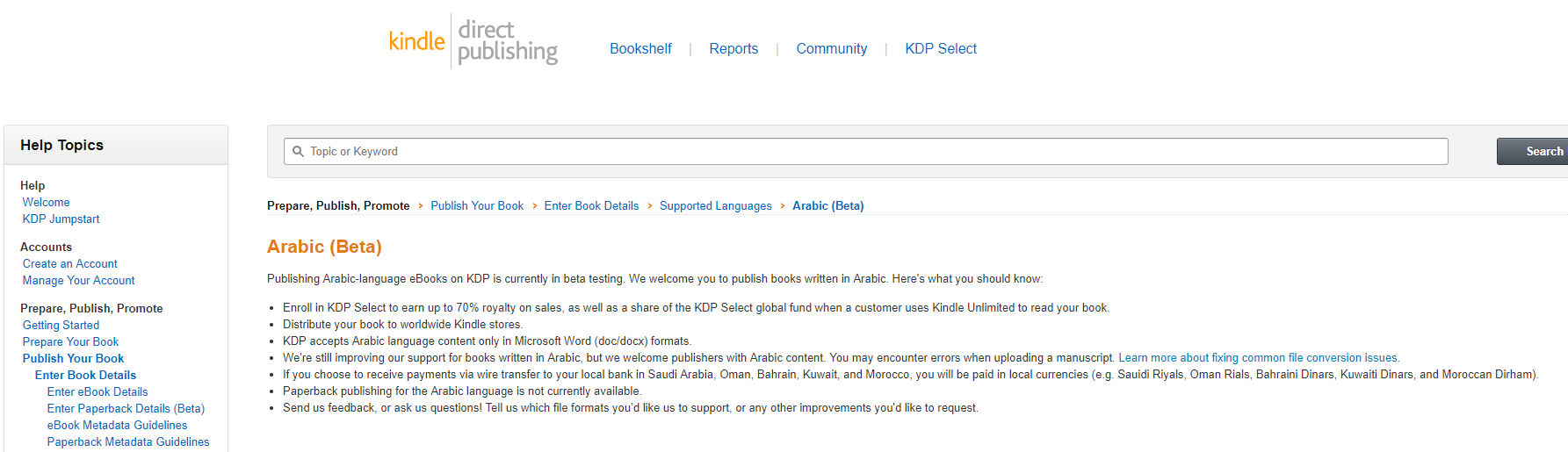The image size is (1568, 452).
Task: Open the Community page
Action: pos(831,48)
